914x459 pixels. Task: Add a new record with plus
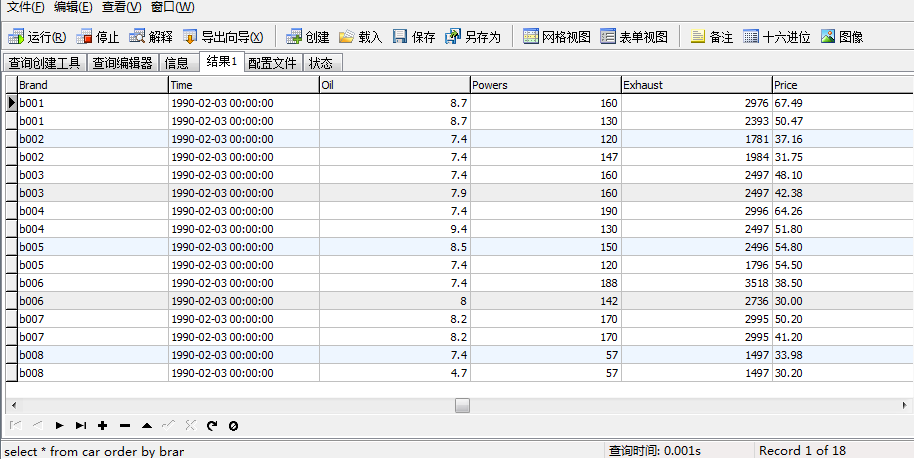[103, 426]
